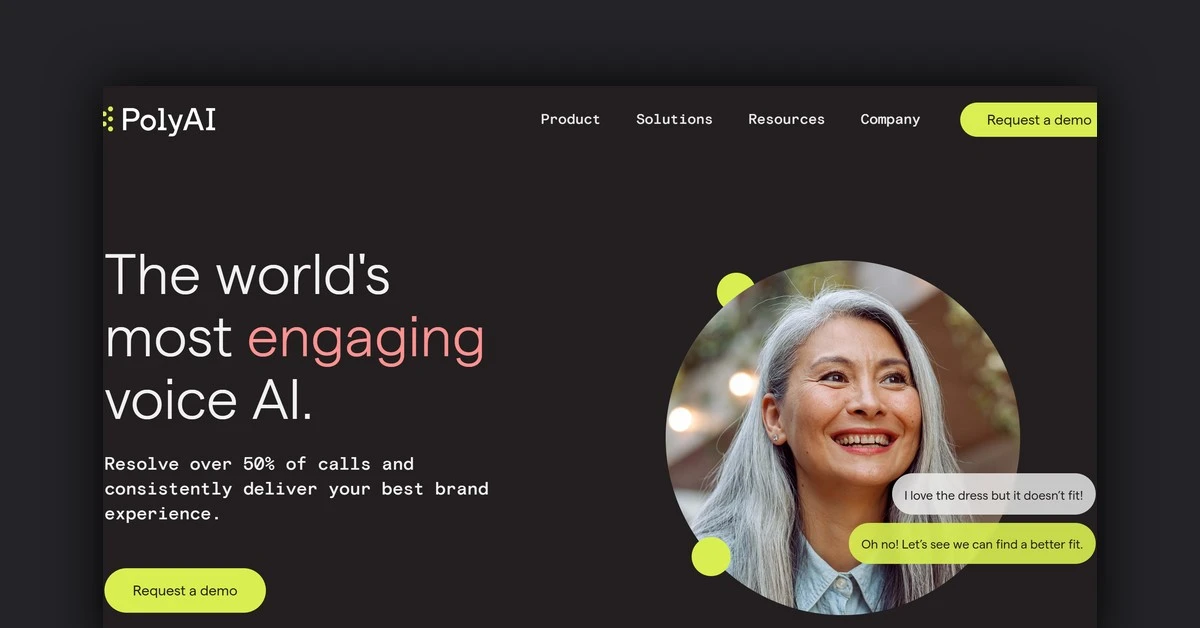Click the small green circle above the portrait

click(735, 288)
